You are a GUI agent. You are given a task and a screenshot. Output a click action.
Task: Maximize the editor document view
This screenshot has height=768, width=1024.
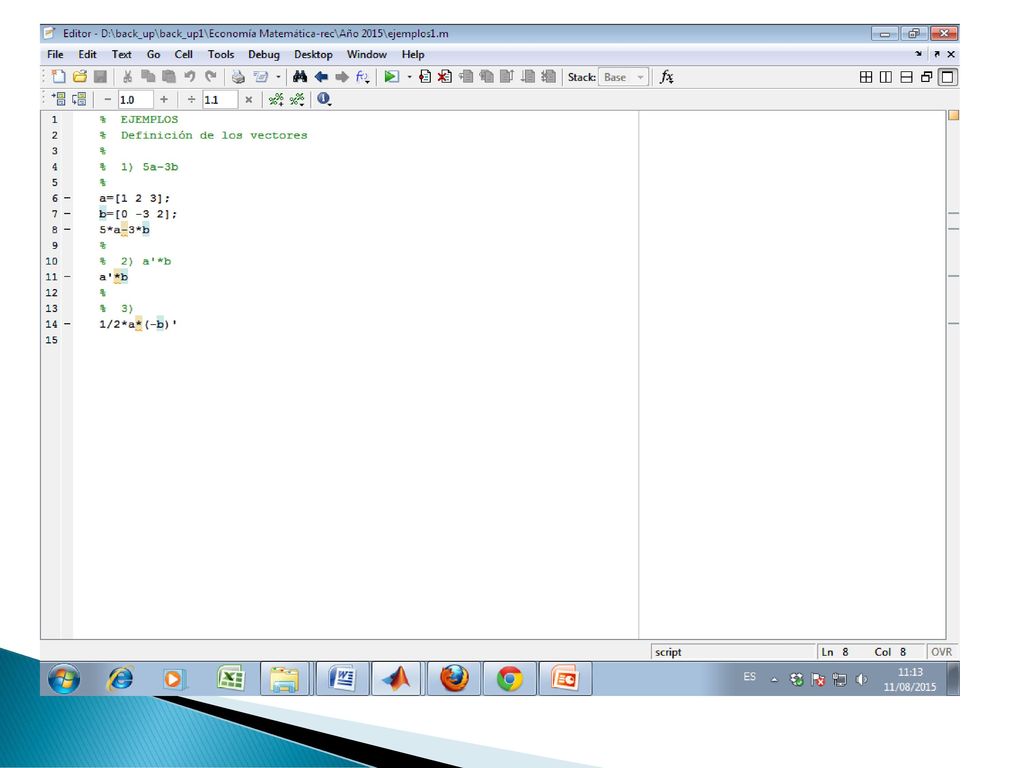(947, 76)
